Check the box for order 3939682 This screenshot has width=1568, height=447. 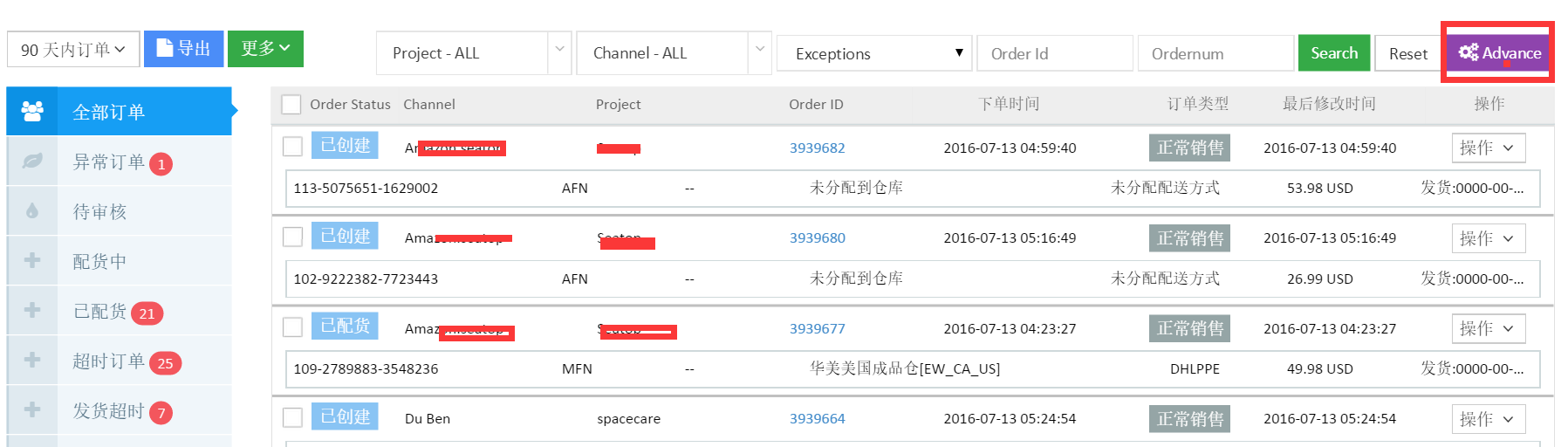pyautogui.click(x=292, y=146)
